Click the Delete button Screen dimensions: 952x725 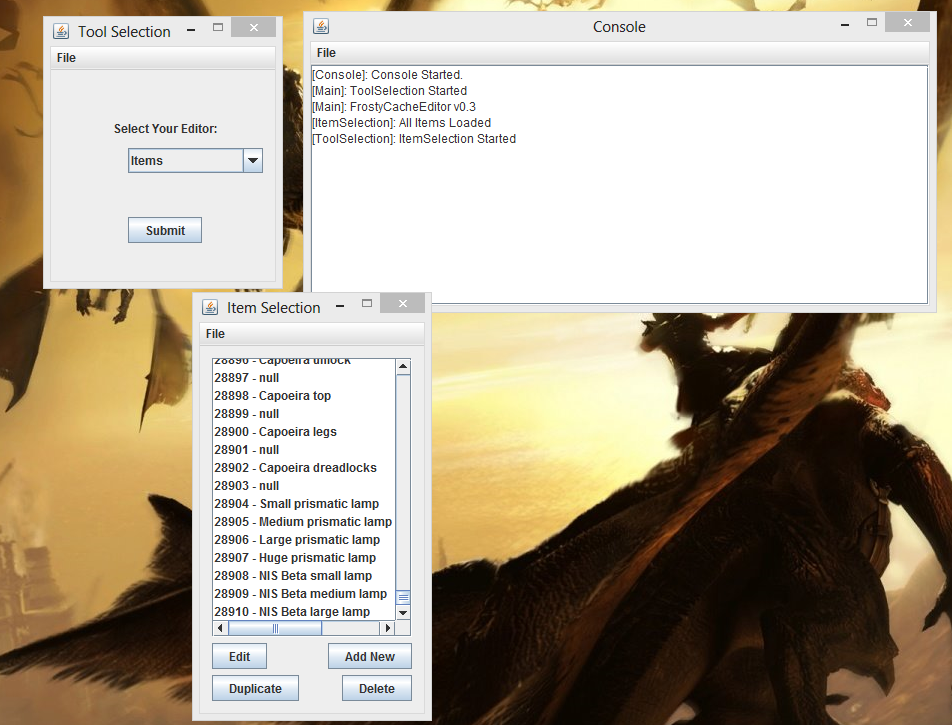(x=376, y=689)
